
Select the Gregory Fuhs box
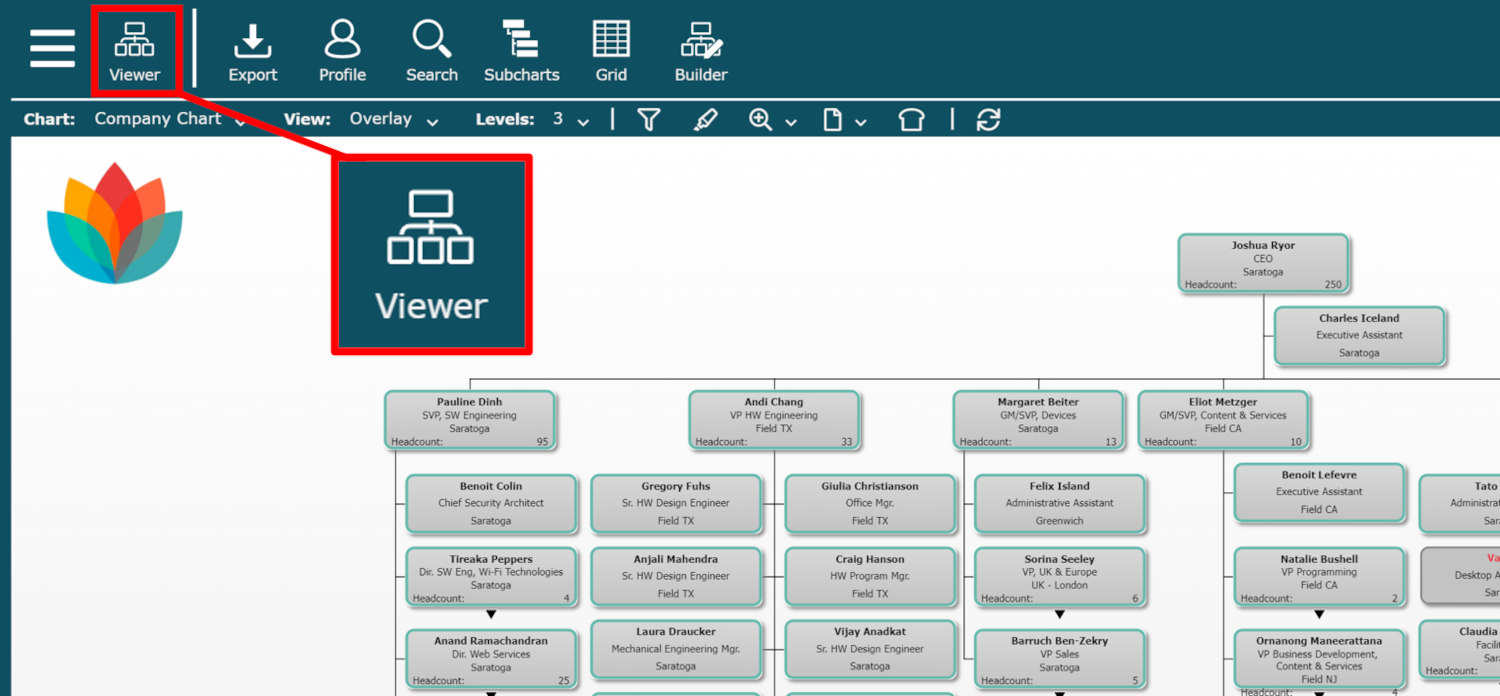[x=676, y=503]
